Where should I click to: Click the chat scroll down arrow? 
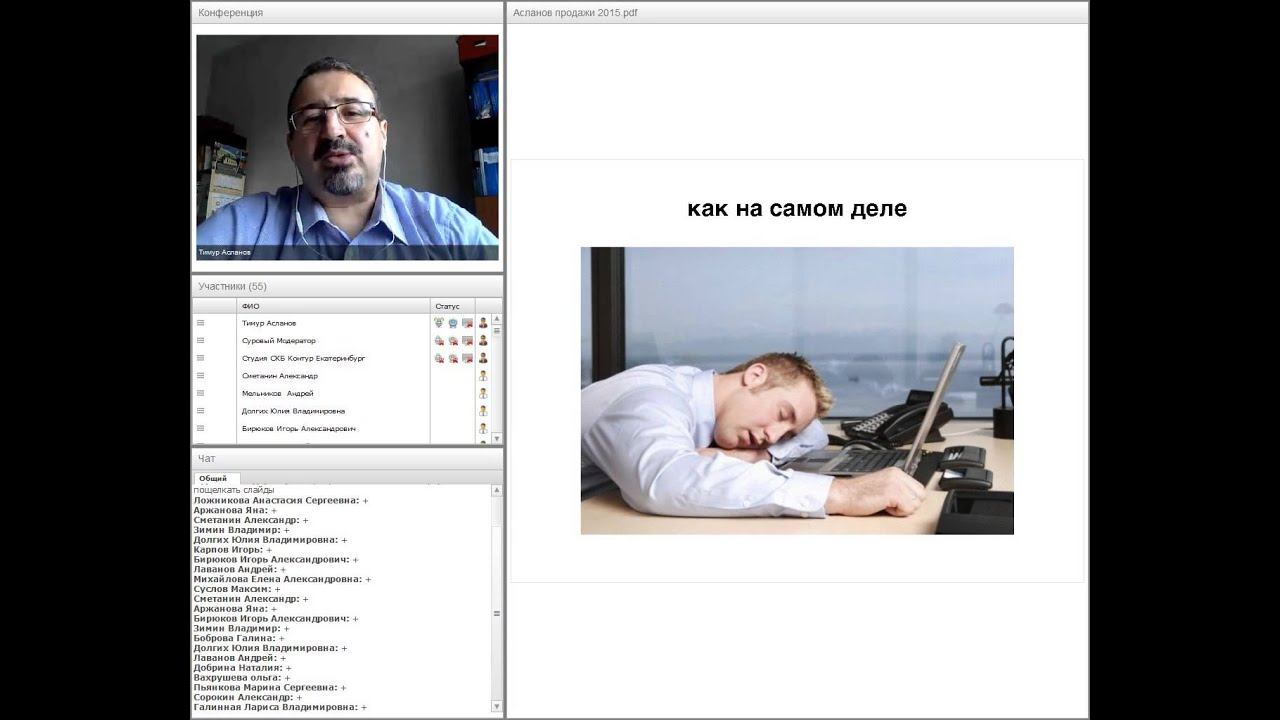click(x=497, y=706)
